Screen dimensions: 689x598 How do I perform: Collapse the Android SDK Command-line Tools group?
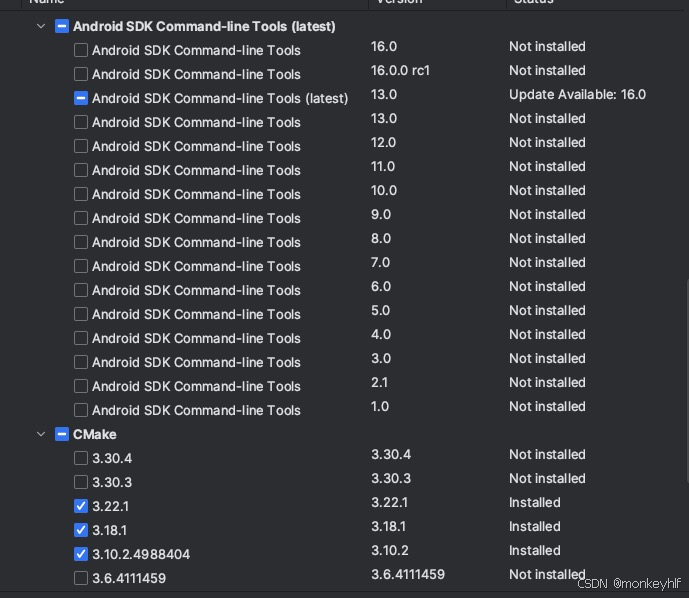(41, 26)
